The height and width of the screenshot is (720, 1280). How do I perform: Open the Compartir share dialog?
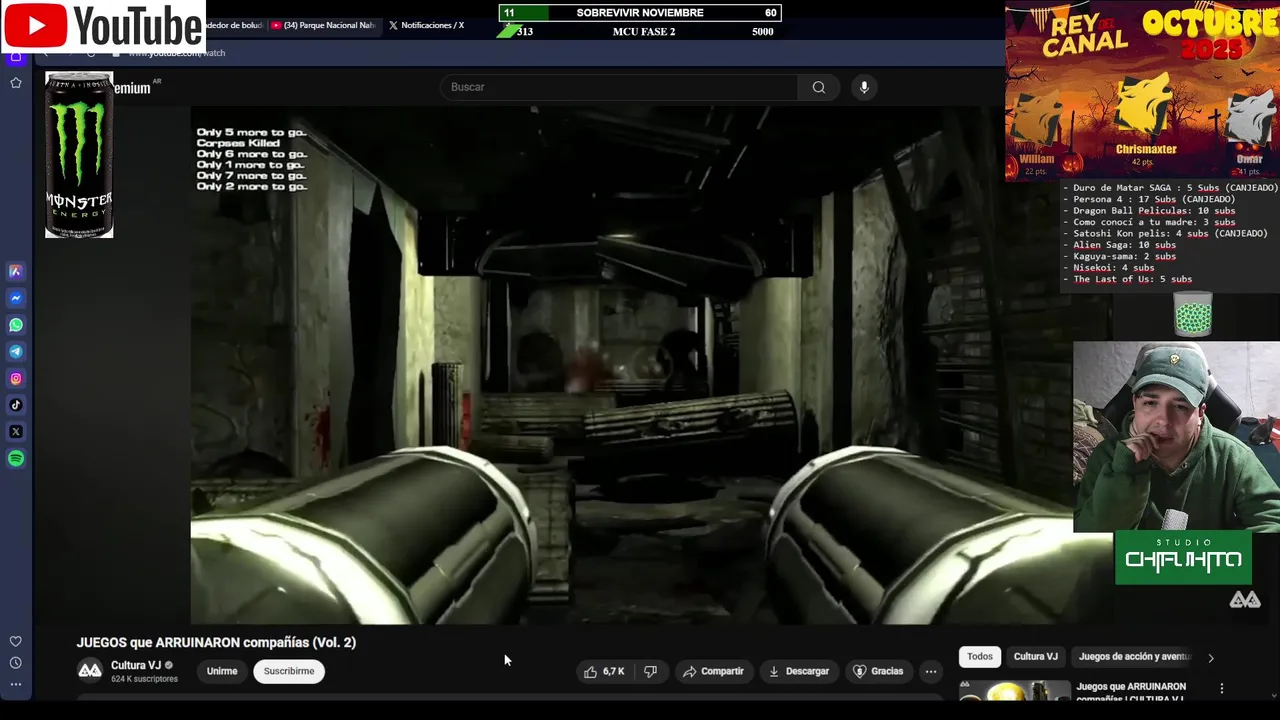pos(713,671)
